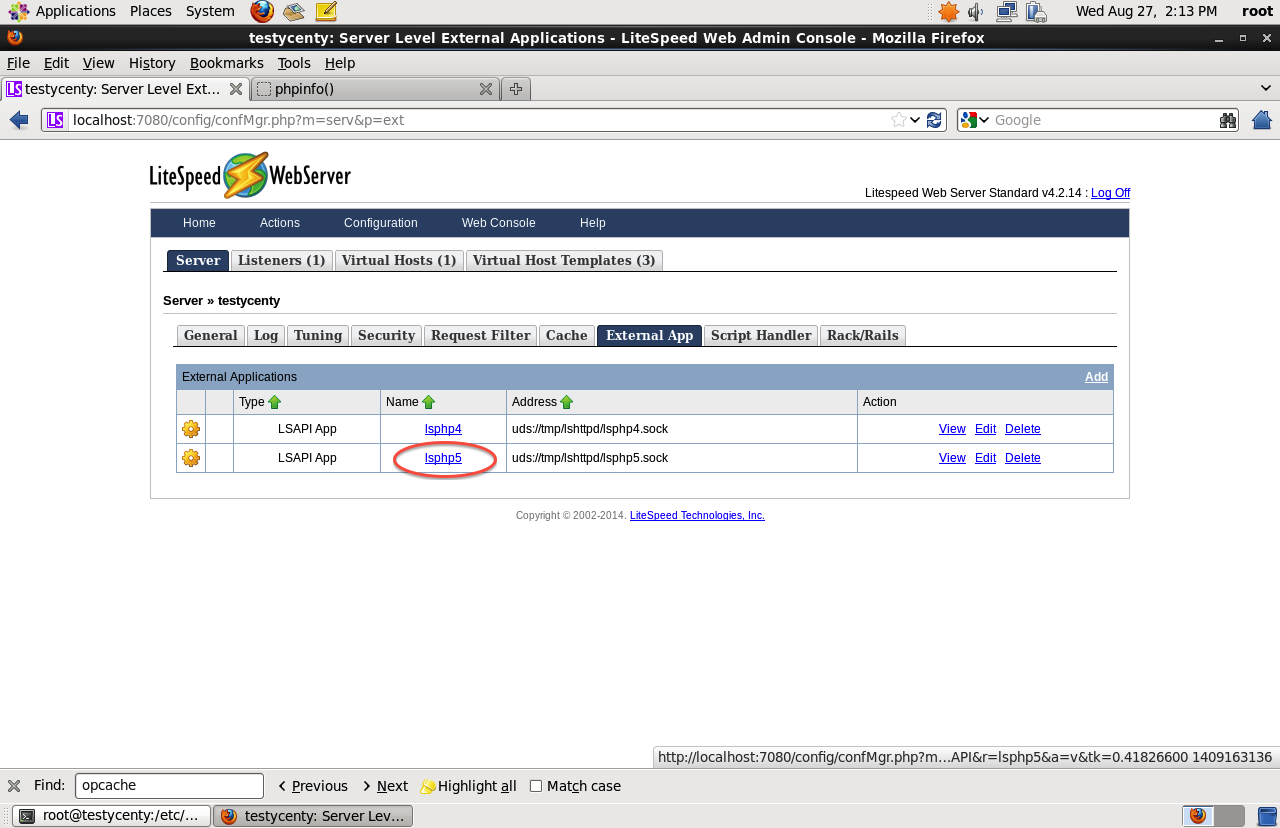Go back using the browser back arrow
Image resolution: width=1280 pixels, height=828 pixels.
[19, 120]
